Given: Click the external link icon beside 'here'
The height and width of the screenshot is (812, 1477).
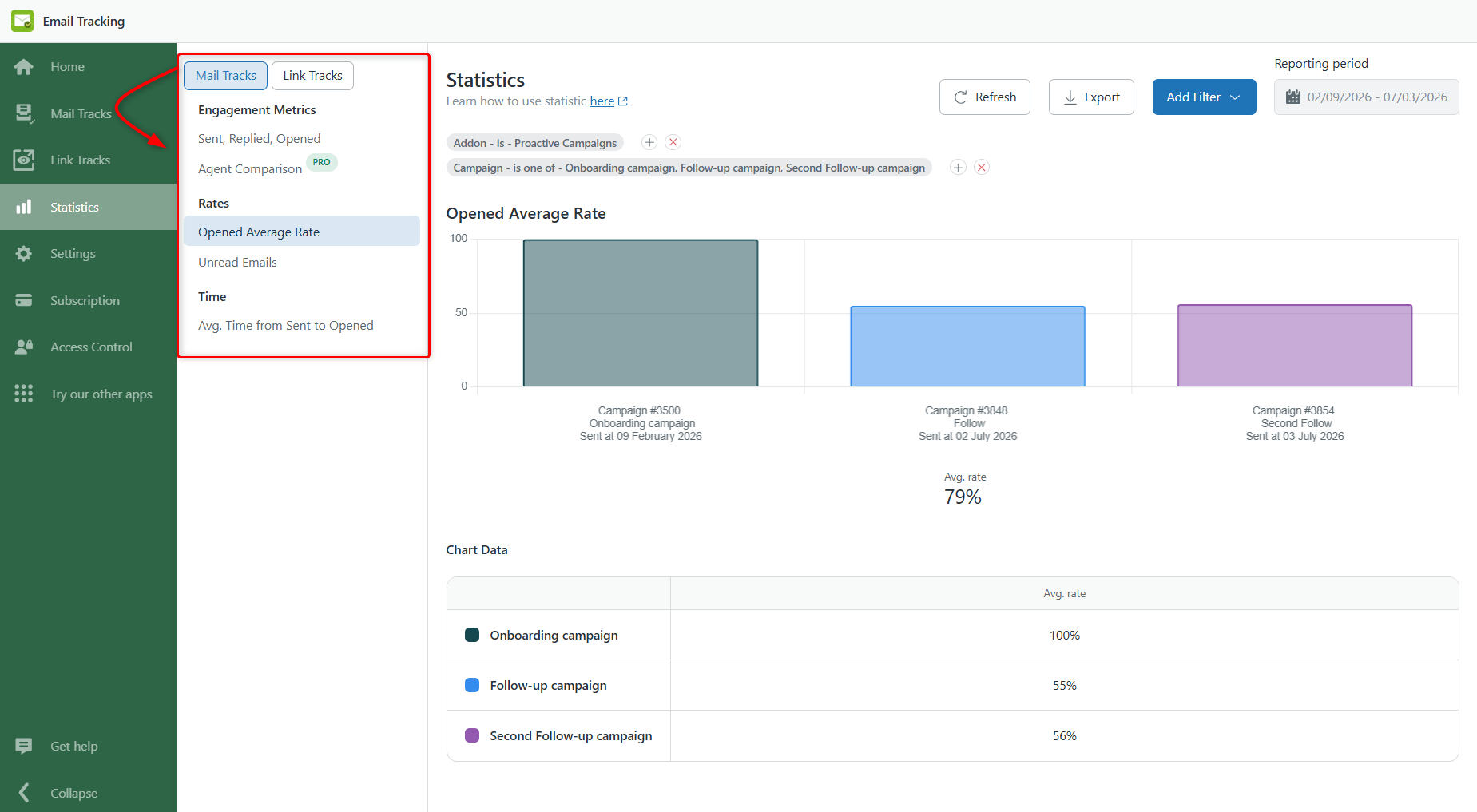Looking at the screenshot, I should (x=623, y=101).
